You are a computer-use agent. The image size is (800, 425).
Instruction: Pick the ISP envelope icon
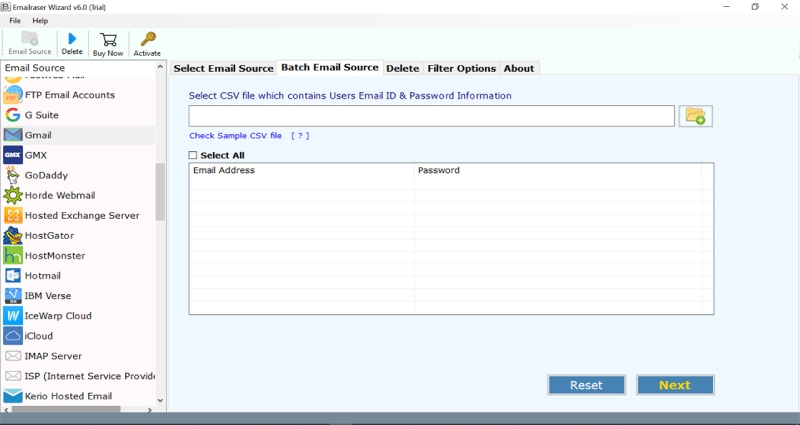(13, 376)
